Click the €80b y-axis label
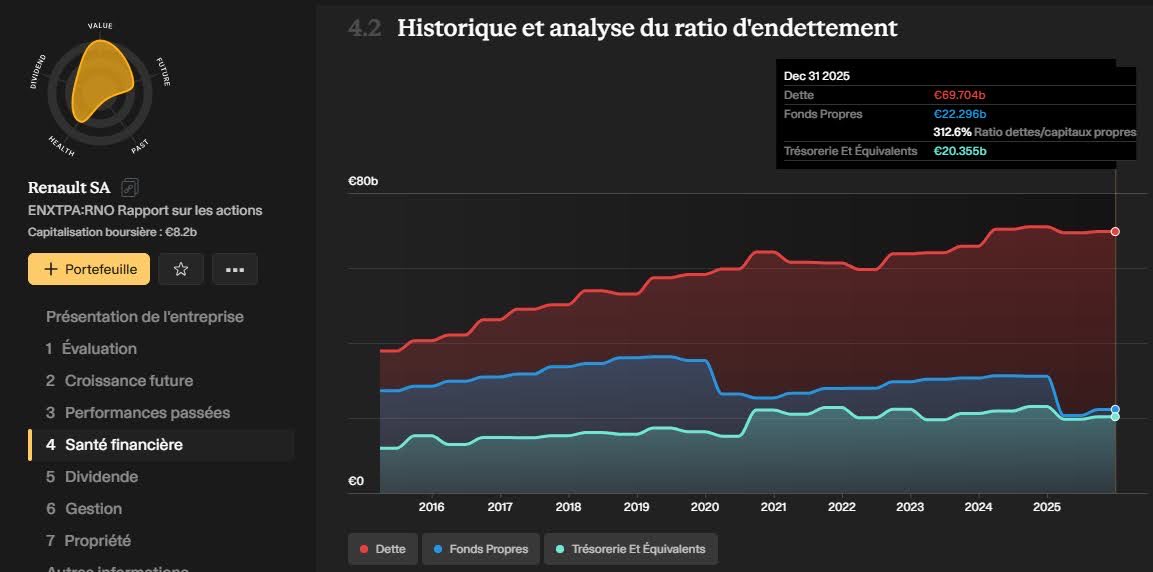The height and width of the screenshot is (572, 1153). tap(363, 182)
